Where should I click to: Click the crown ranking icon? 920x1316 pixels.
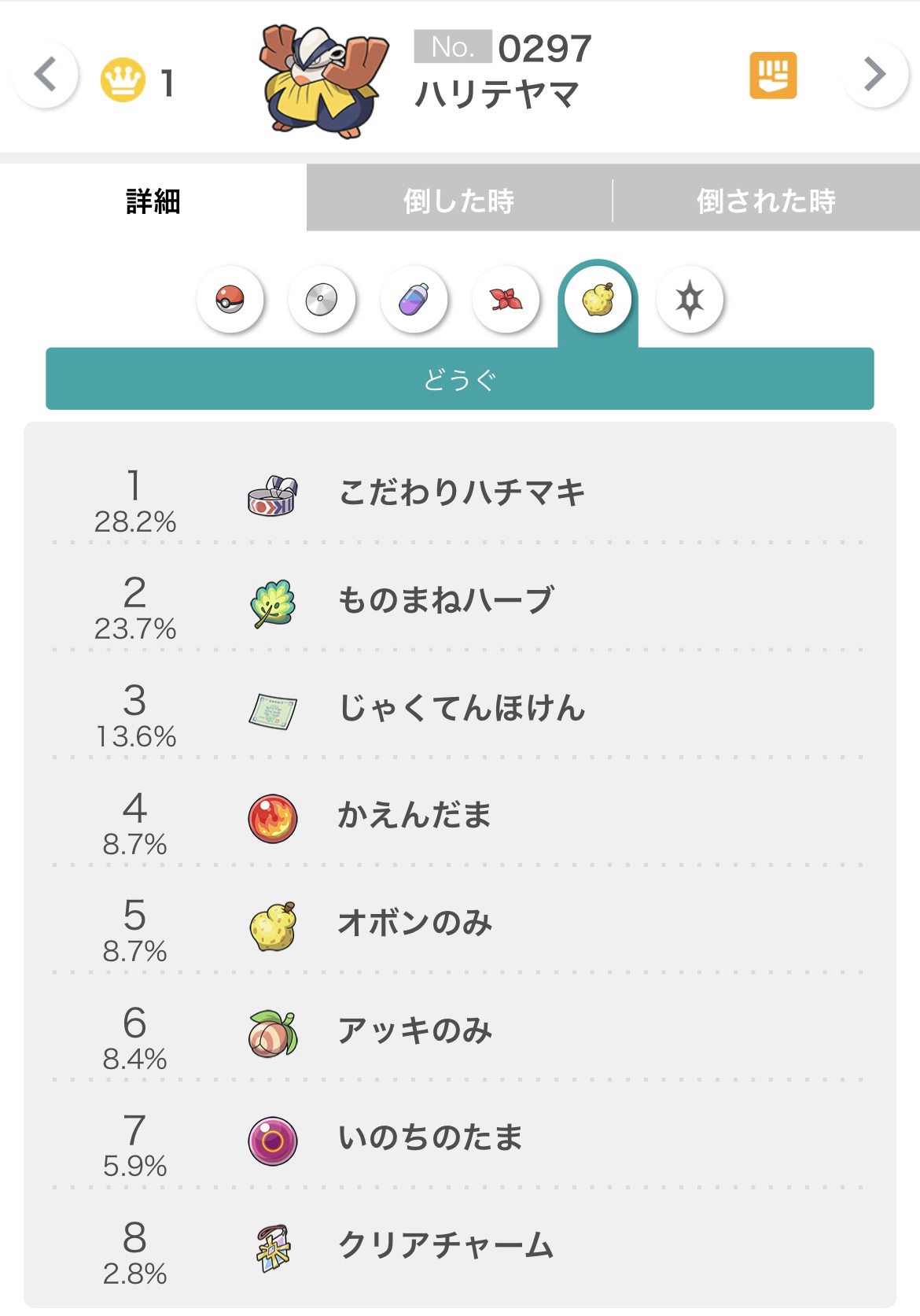tap(123, 80)
